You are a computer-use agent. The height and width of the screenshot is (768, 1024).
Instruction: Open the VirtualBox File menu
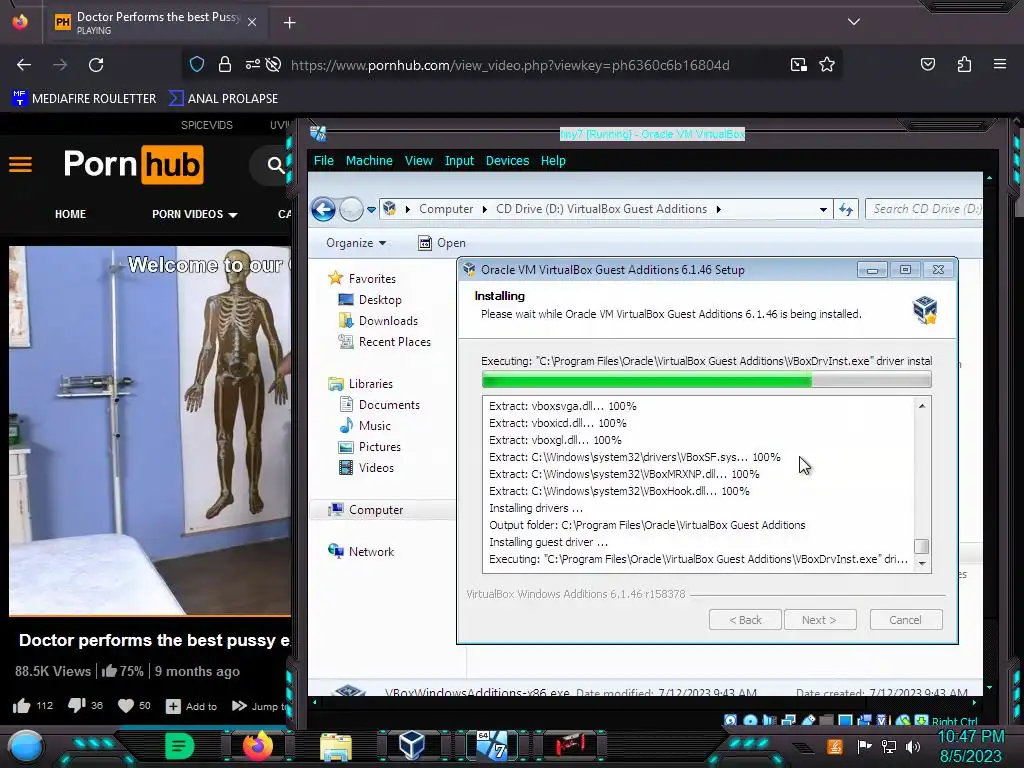click(323, 161)
